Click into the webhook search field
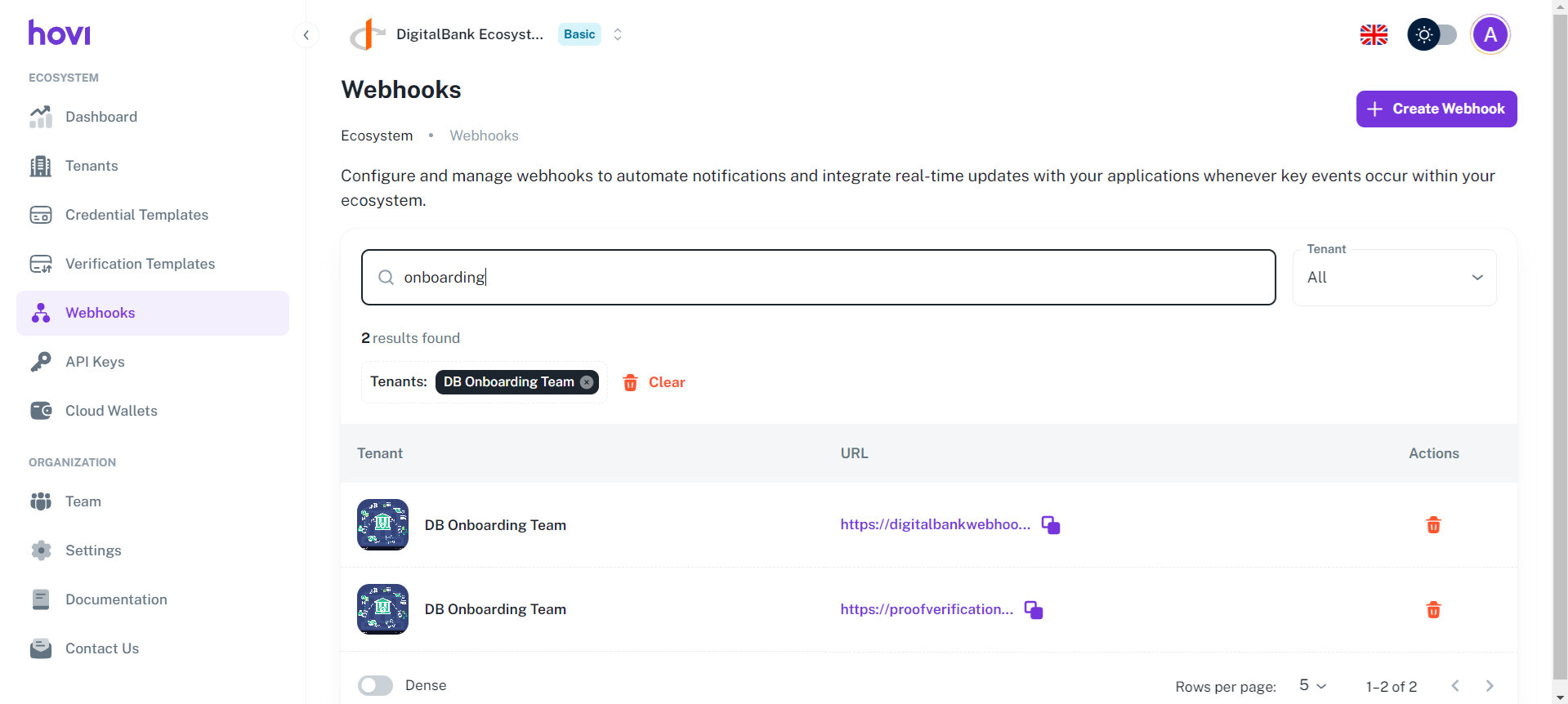The height and width of the screenshot is (704, 1568). pyautogui.click(x=817, y=278)
